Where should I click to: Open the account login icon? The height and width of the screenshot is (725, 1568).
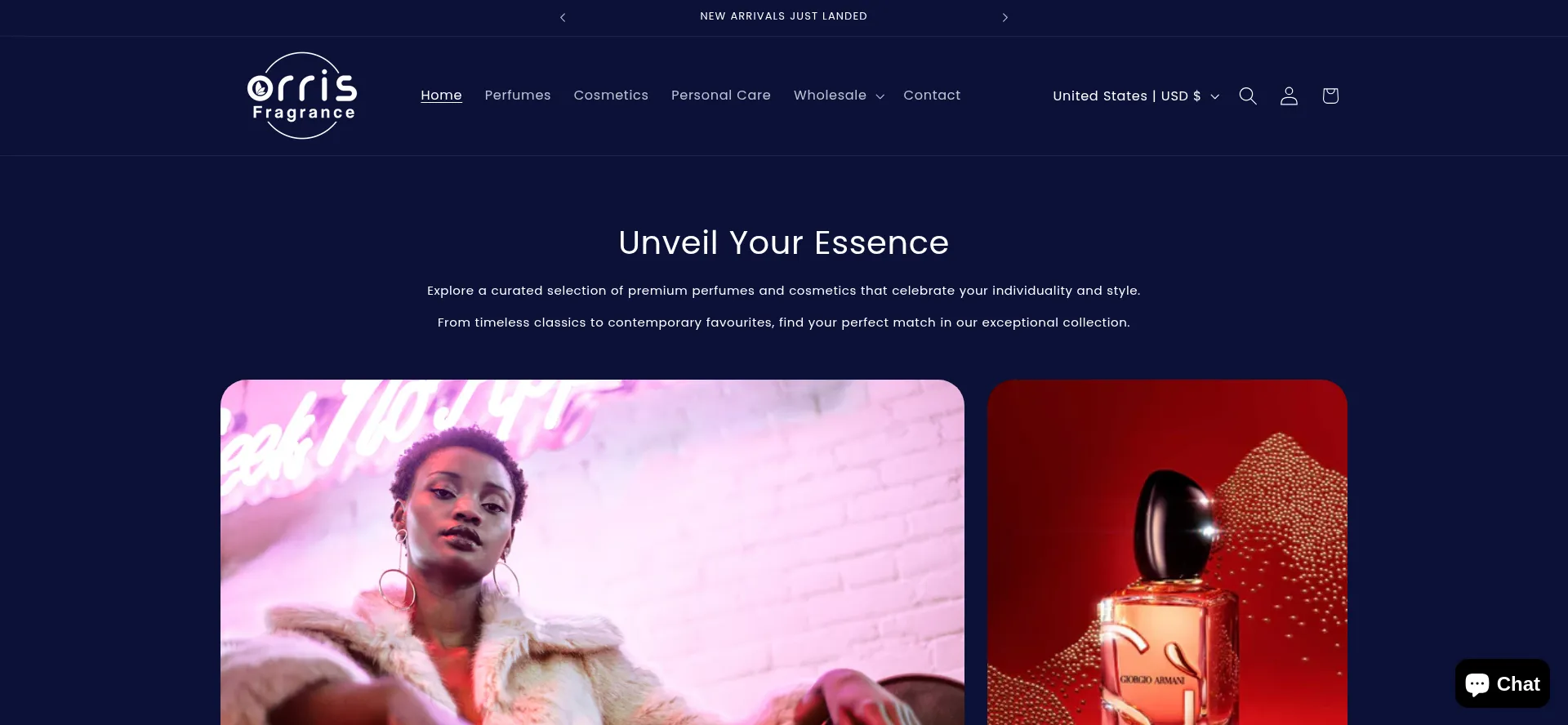(x=1289, y=96)
